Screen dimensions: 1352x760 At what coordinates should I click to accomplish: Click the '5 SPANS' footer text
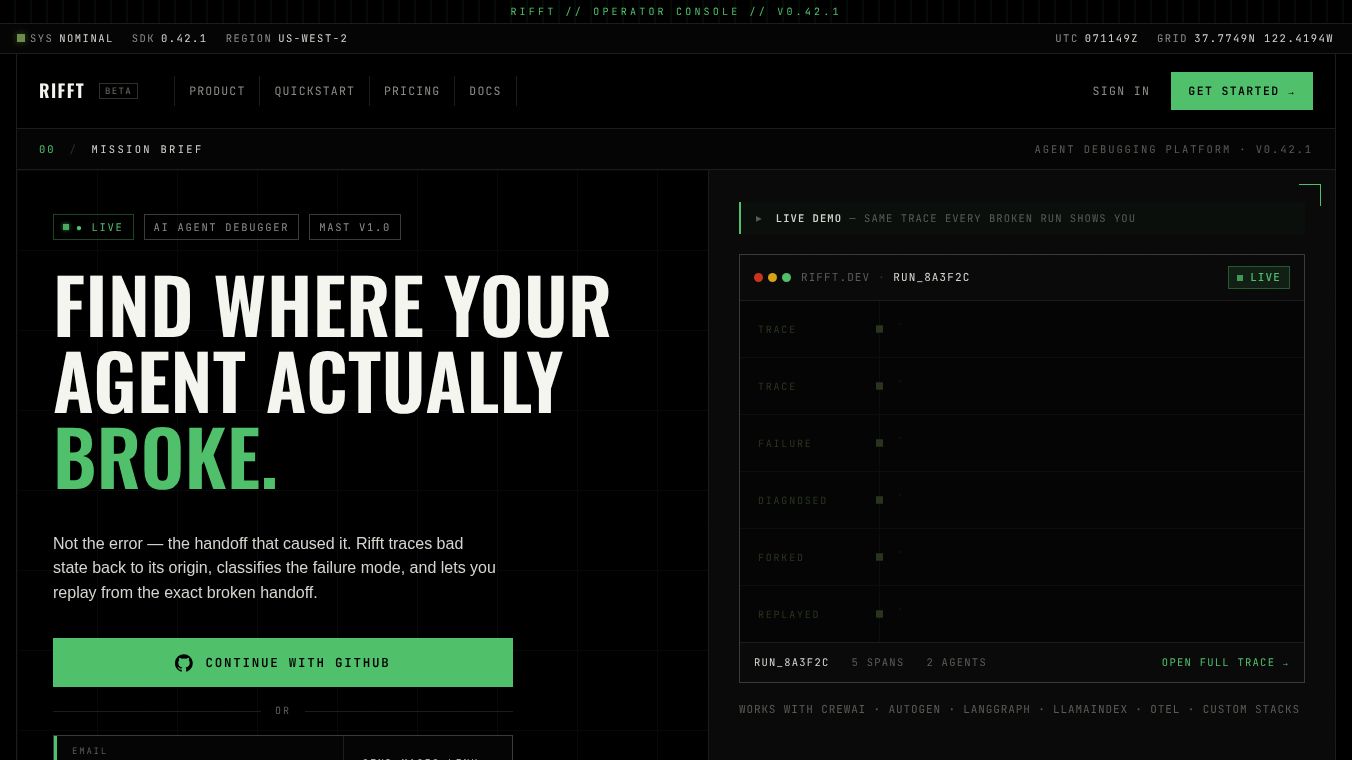[878, 663]
